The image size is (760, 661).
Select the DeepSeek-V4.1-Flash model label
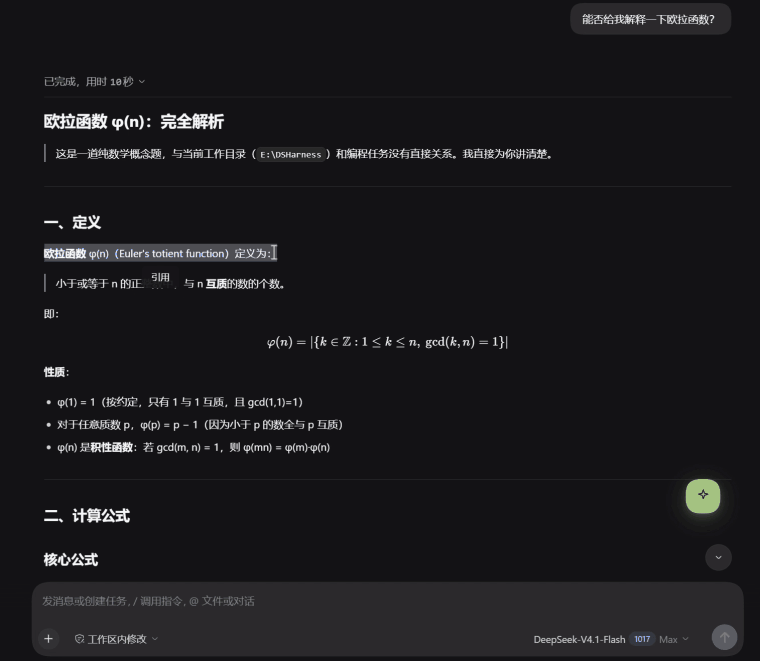coord(579,640)
